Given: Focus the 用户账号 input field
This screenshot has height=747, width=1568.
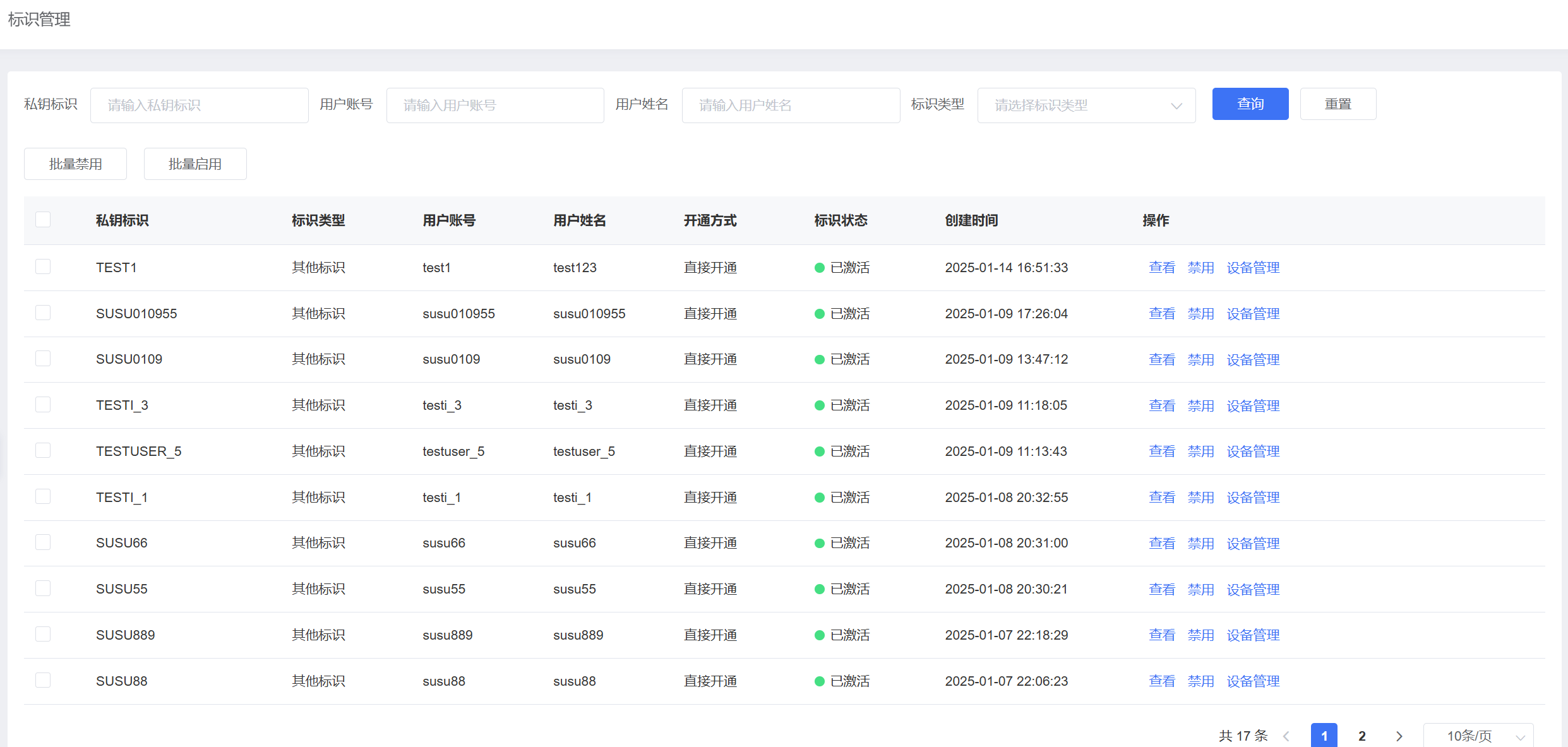Looking at the screenshot, I should coord(495,105).
